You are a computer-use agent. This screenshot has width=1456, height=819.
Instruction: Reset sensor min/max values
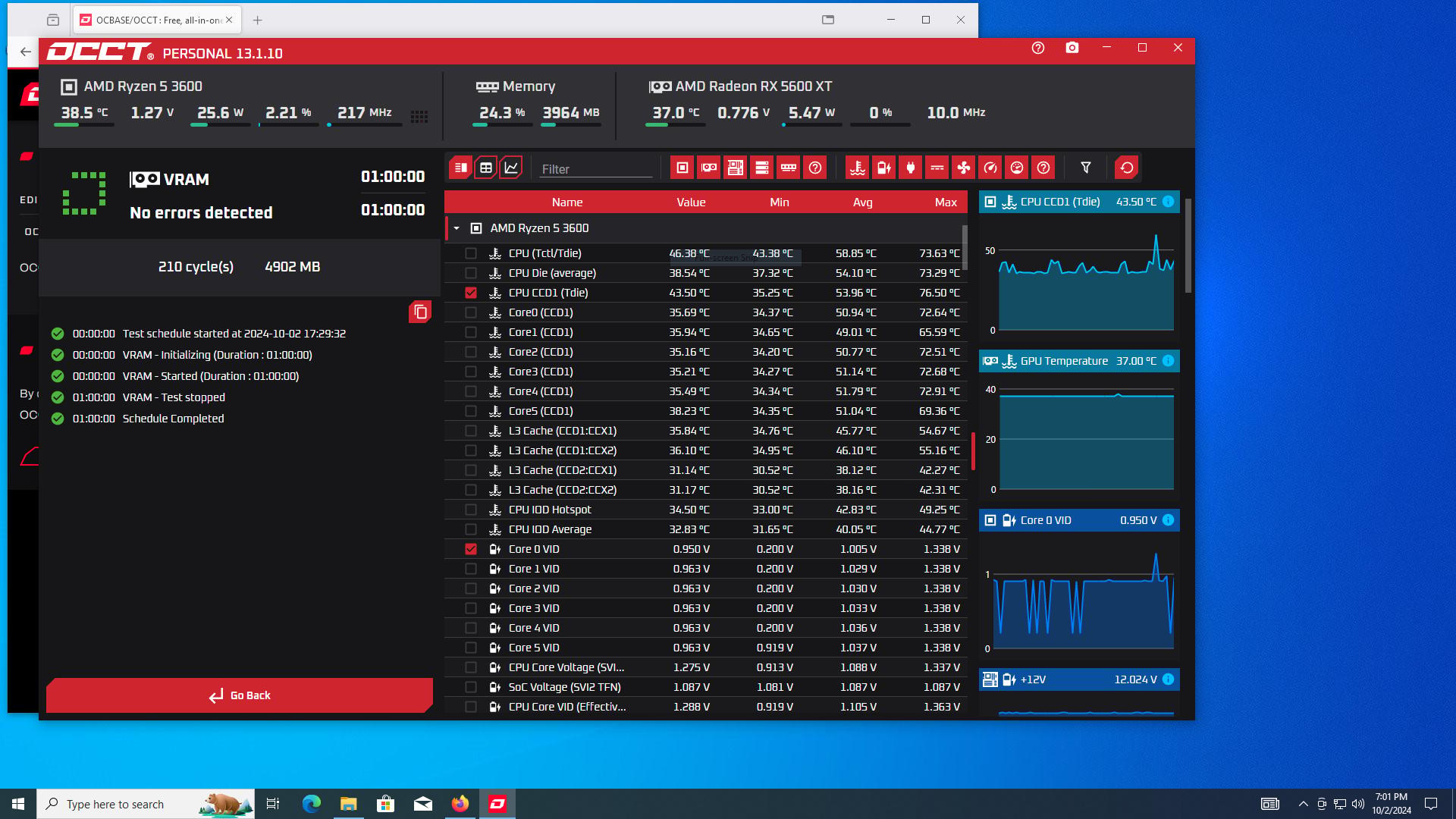[1127, 168]
